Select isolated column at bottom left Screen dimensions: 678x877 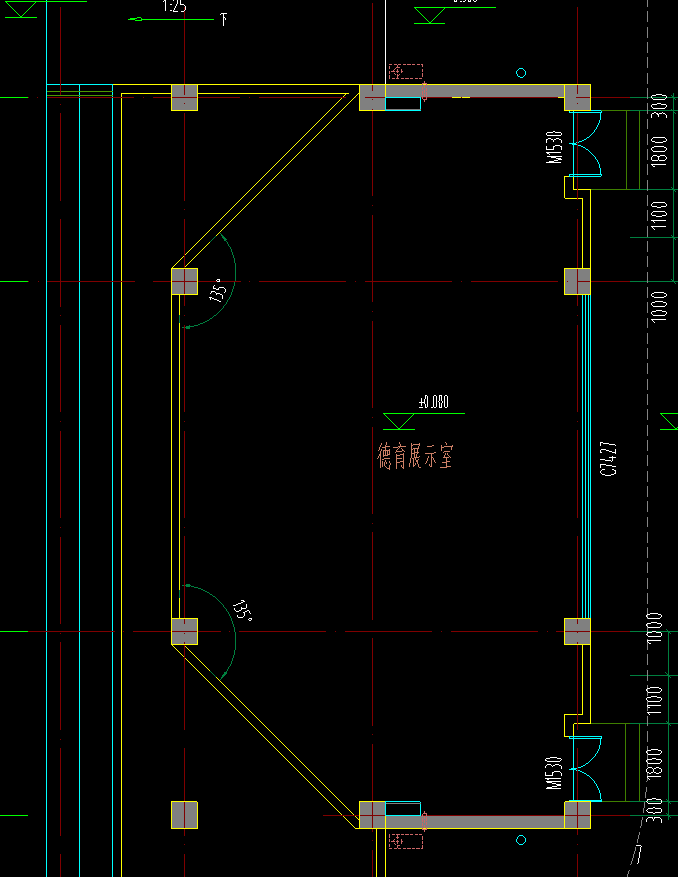(x=184, y=815)
